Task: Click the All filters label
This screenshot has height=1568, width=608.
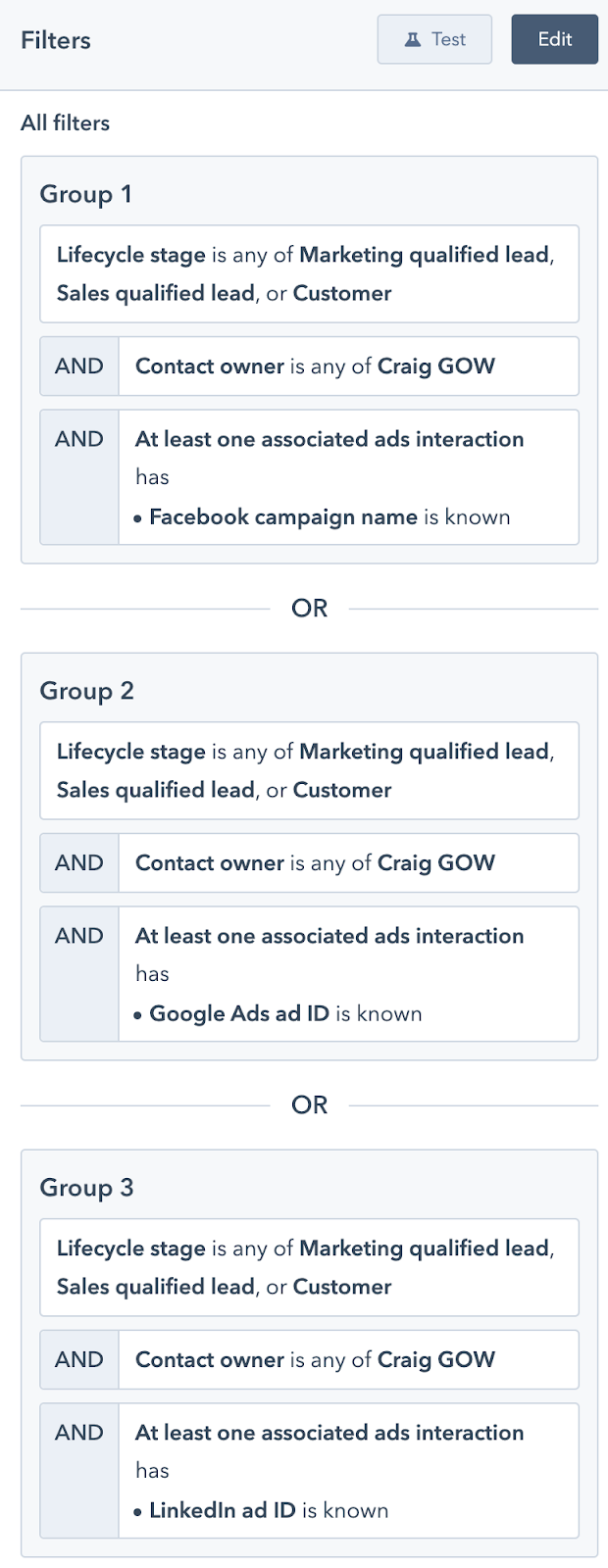Action: point(65,123)
